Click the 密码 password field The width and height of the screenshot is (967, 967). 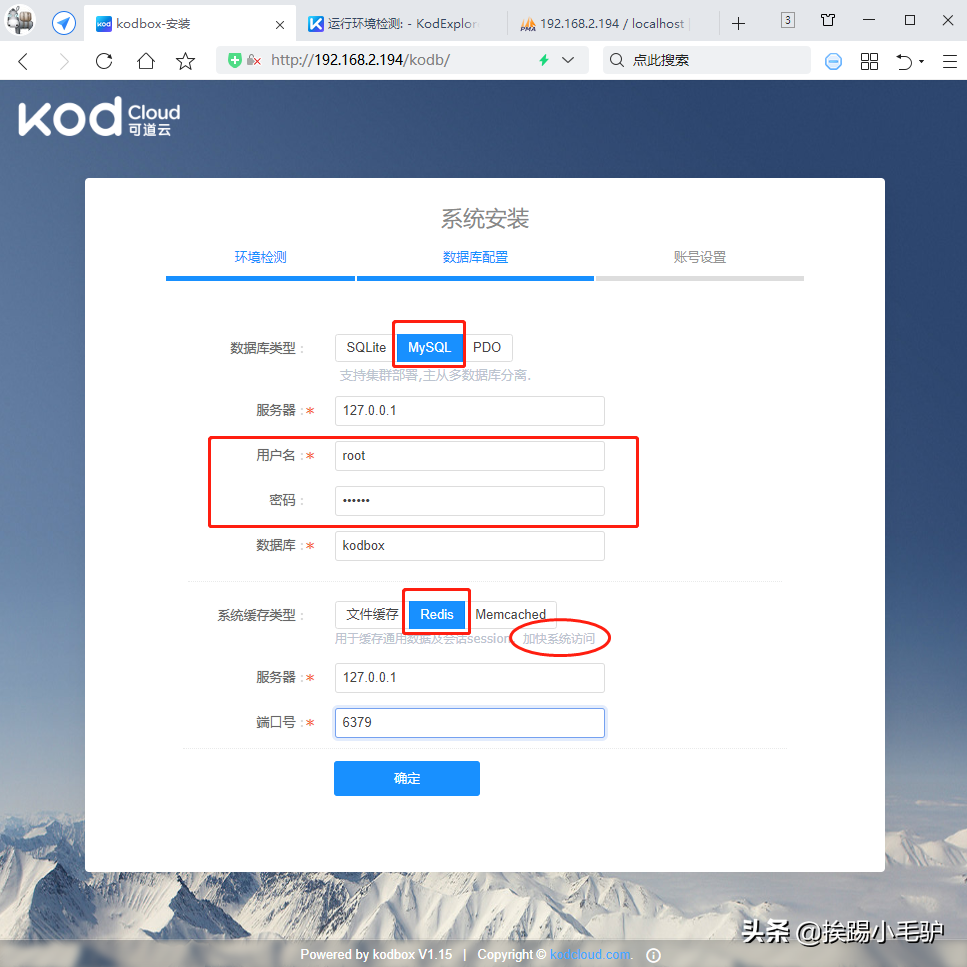coord(469,501)
